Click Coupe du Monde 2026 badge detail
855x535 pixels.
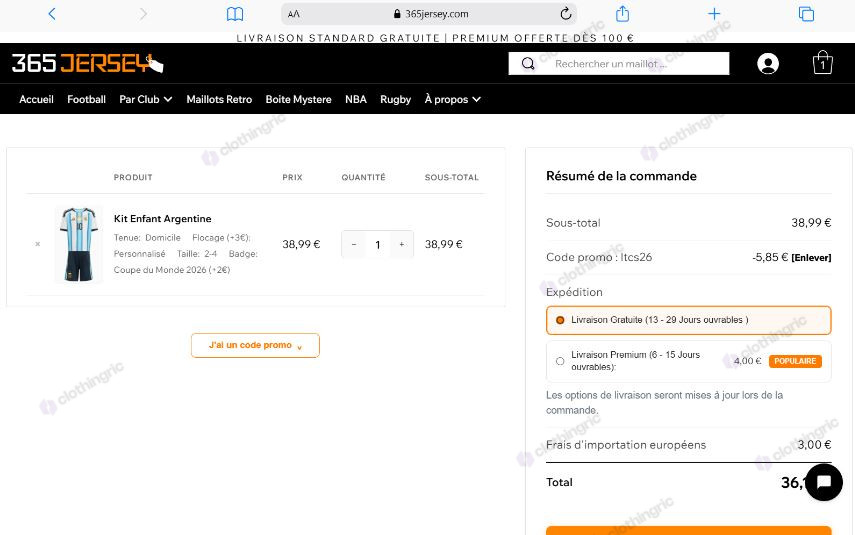(x=172, y=270)
